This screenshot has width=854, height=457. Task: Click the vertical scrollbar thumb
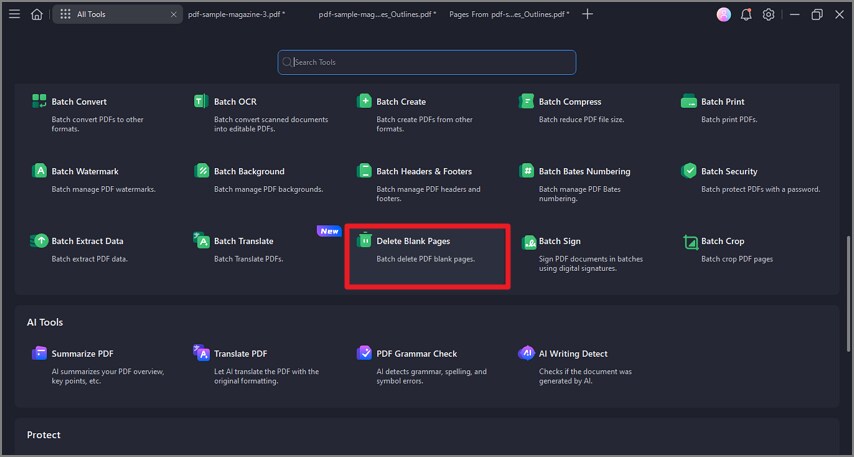pyautogui.click(x=849, y=294)
